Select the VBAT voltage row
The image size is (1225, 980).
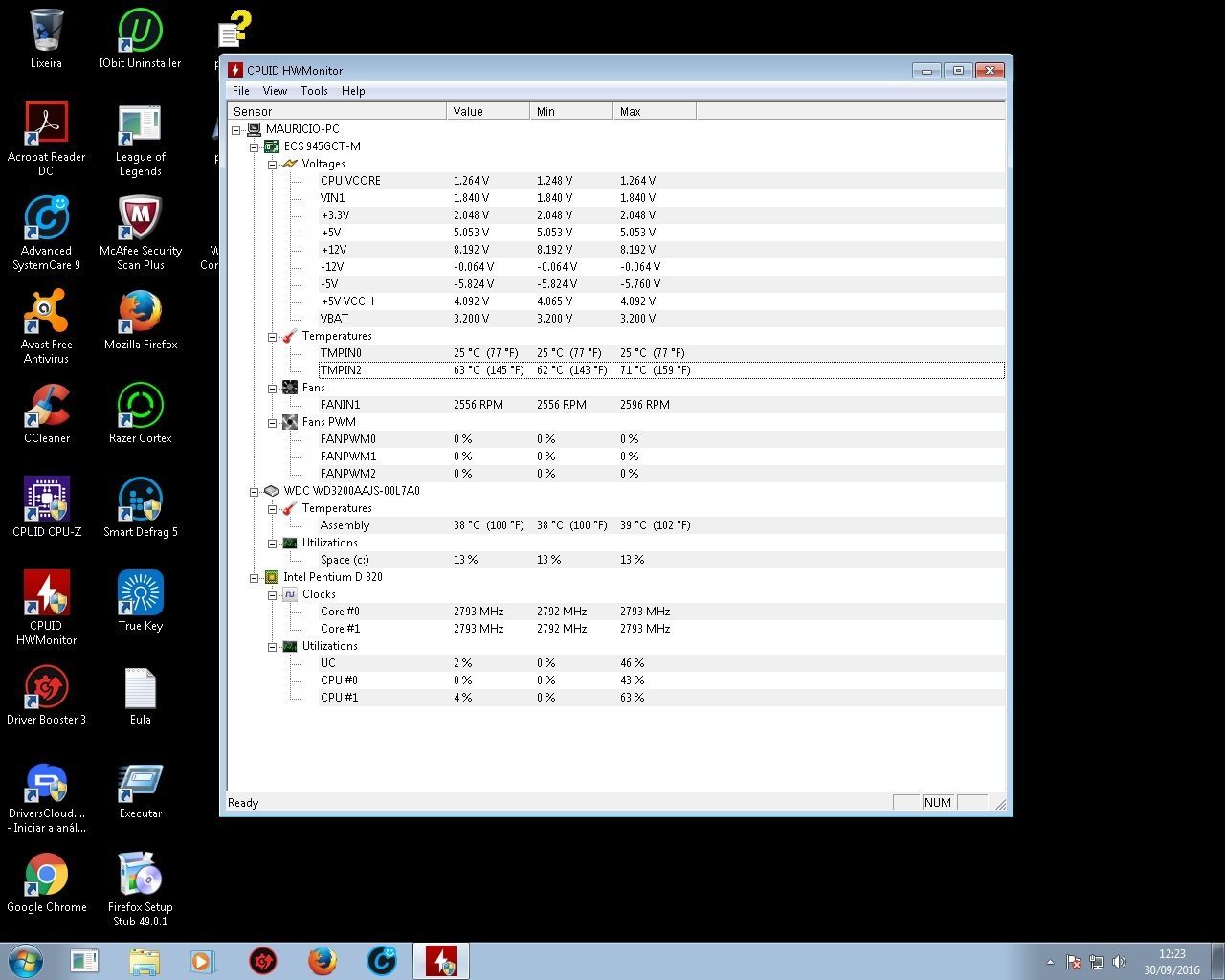[661, 319]
